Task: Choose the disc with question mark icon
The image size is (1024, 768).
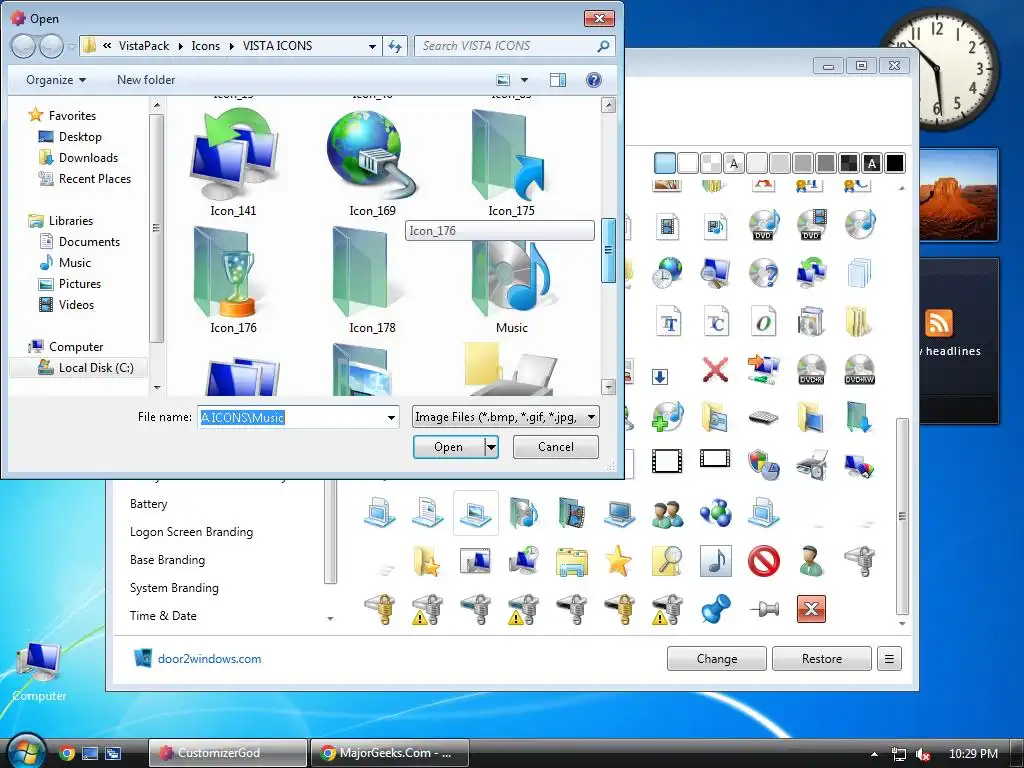Action: [x=763, y=273]
